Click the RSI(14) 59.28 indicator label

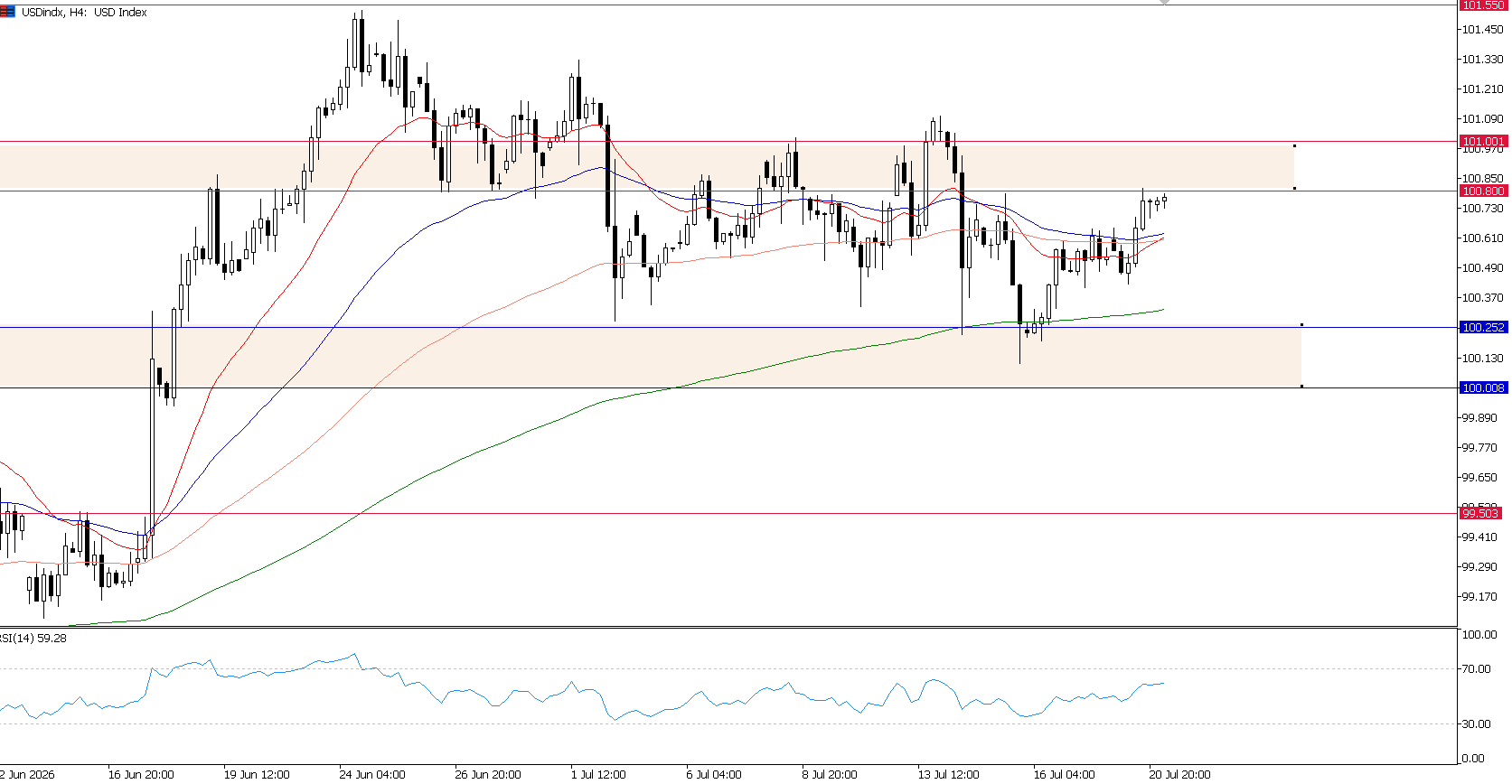click(x=33, y=638)
